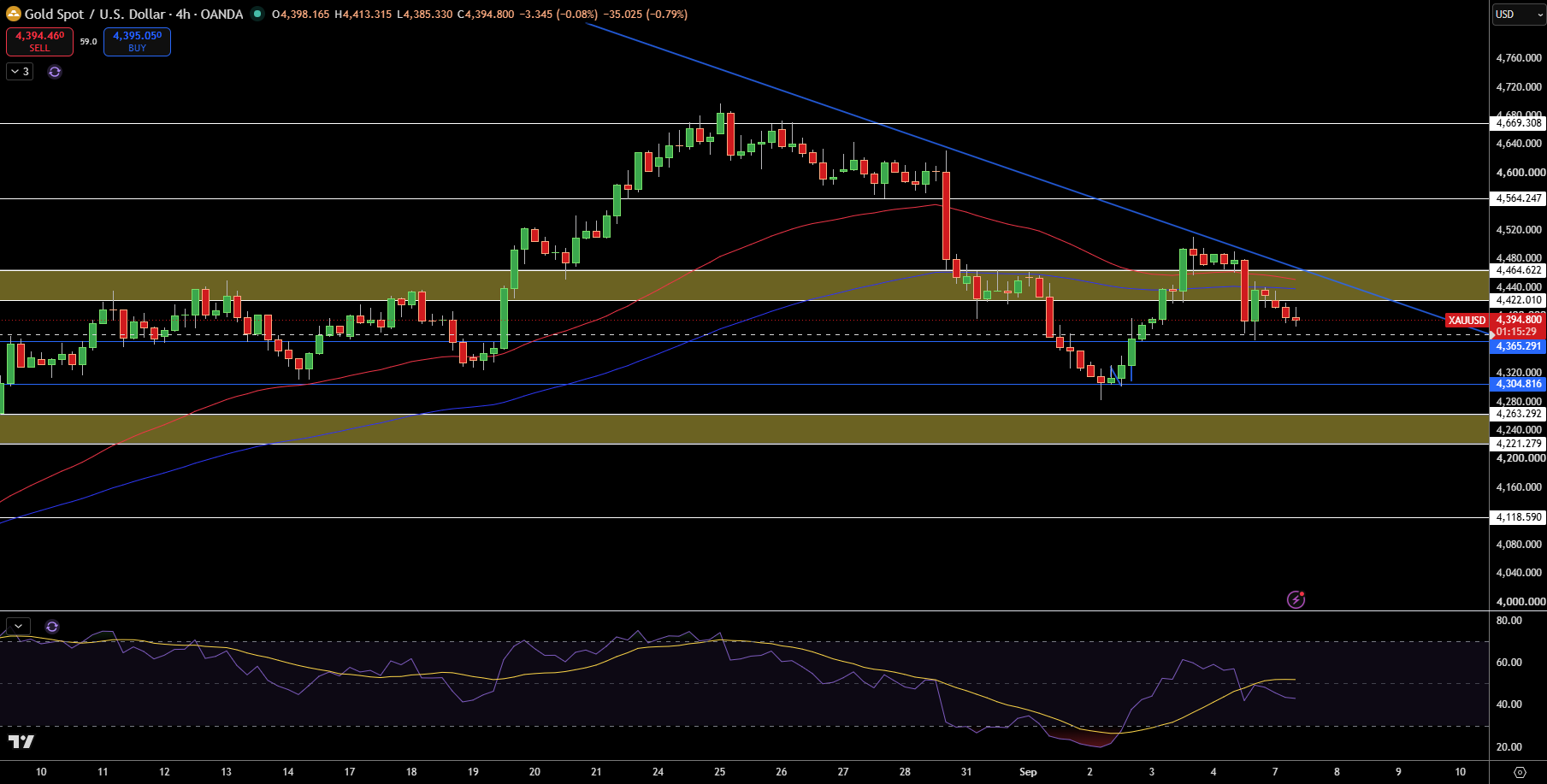The height and width of the screenshot is (784, 1547).
Task: Click the 80.00 RSI scale value
Action: click(1509, 621)
